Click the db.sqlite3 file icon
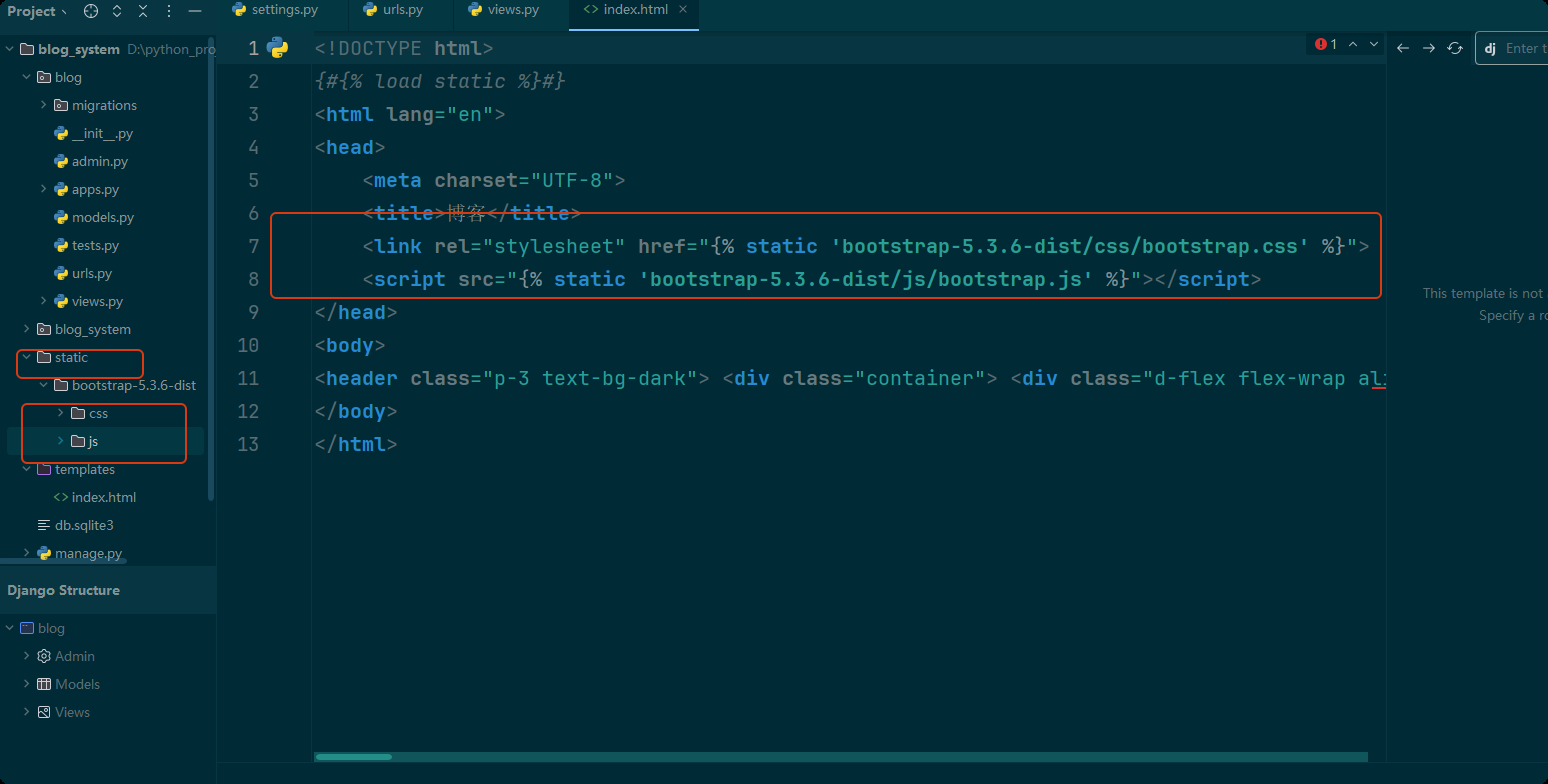The height and width of the screenshot is (784, 1548). click(44, 525)
